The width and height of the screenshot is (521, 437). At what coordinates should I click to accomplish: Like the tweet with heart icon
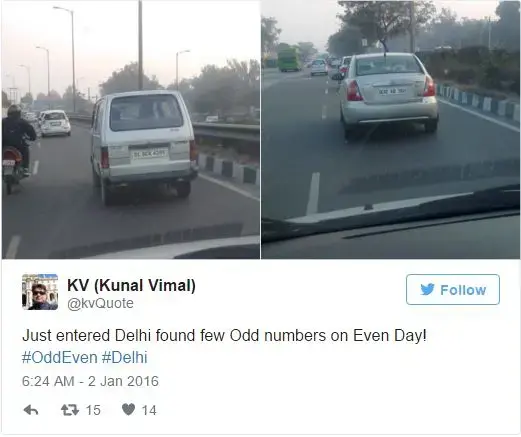point(128,410)
